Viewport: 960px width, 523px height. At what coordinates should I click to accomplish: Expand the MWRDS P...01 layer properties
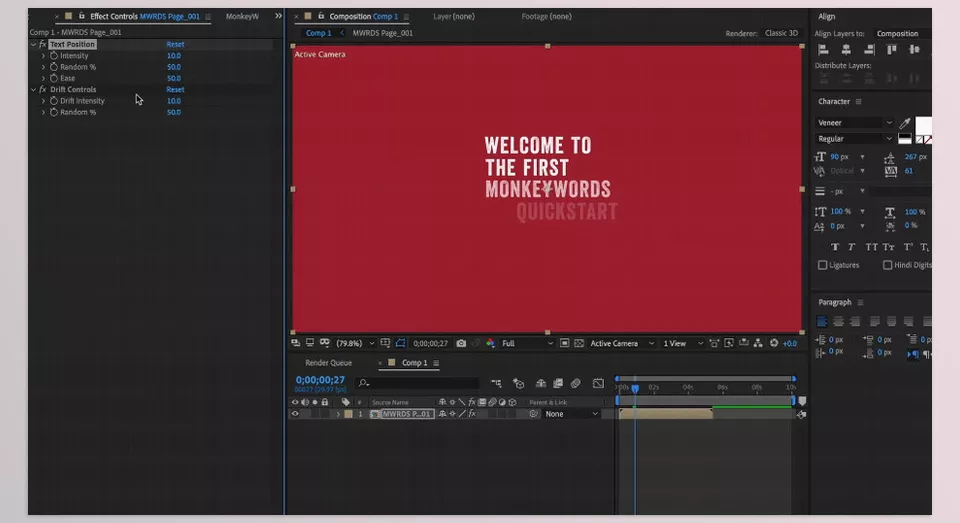337,414
